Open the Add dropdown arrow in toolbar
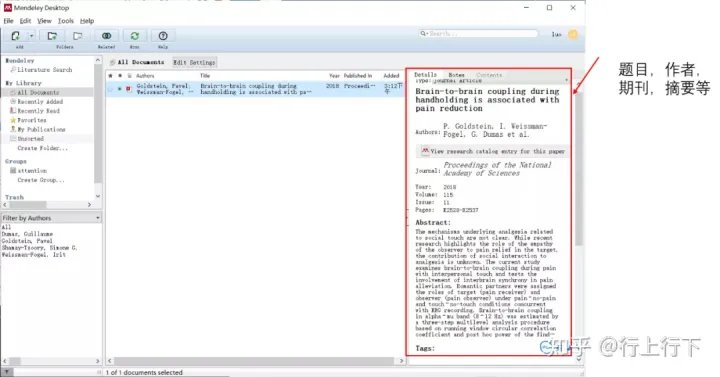This screenshot has width=720, height=377. pyautogui.click(x=31, y=36)
